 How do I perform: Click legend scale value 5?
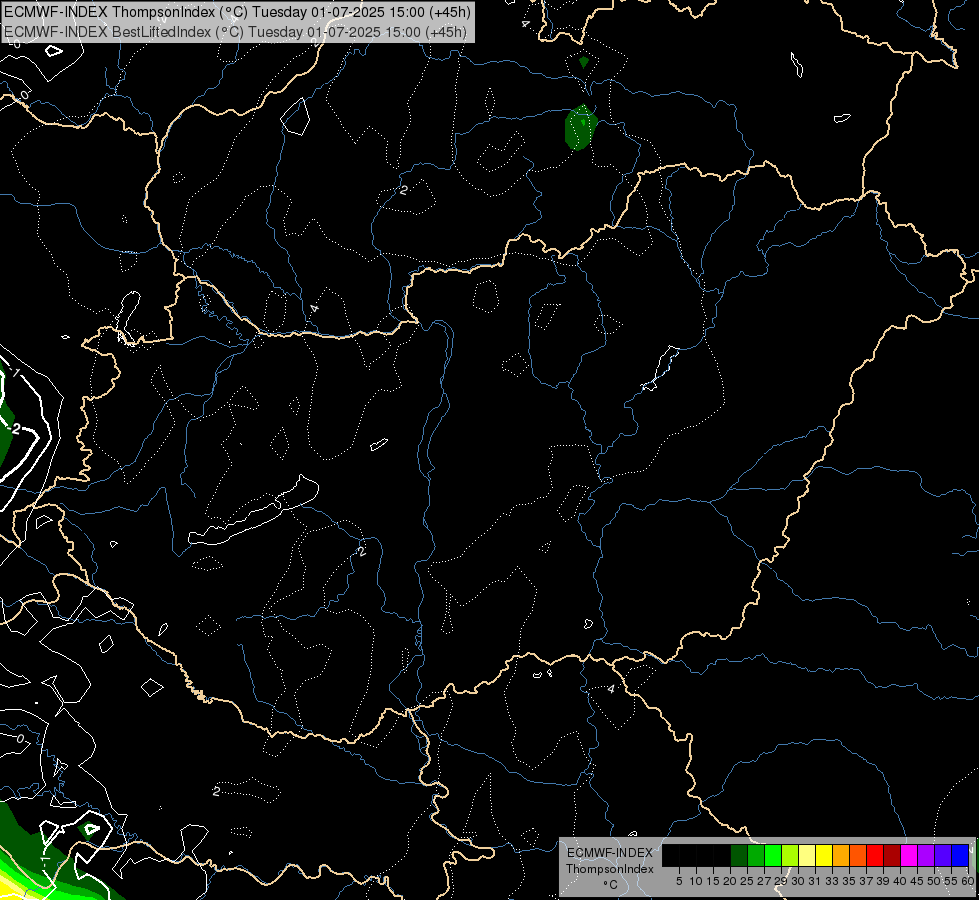click(x=679, y=881)
